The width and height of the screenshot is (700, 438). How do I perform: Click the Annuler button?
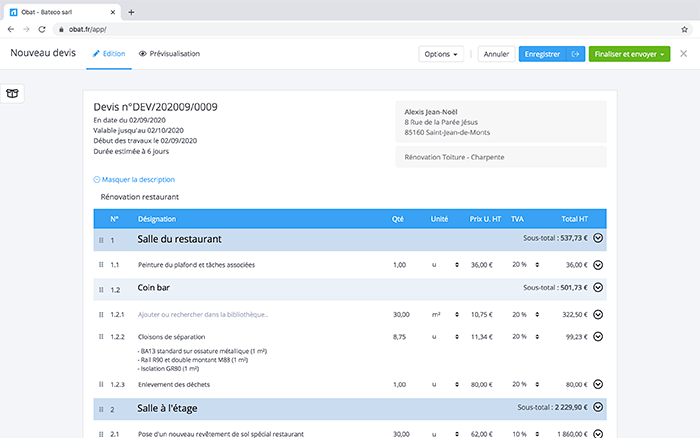496,54
